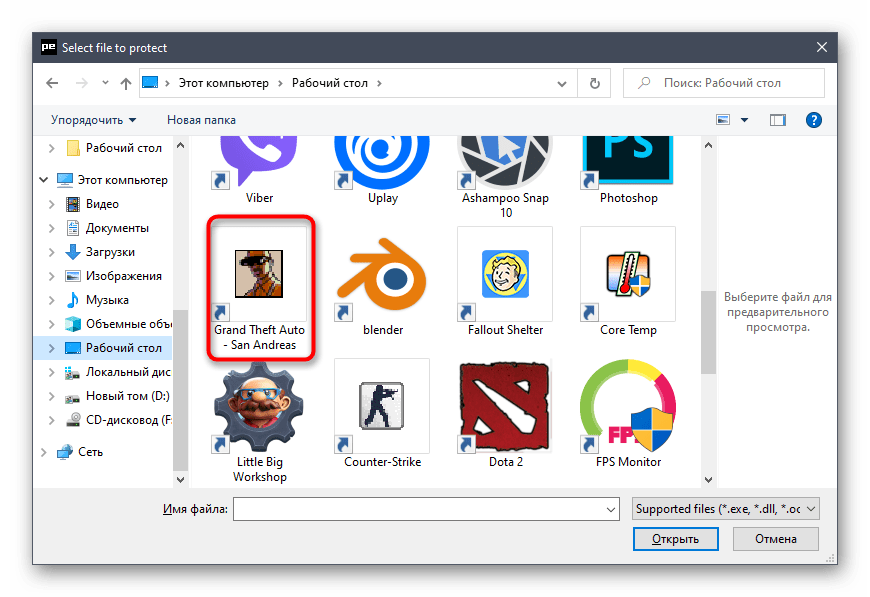This screenshot has width=870, height=597.
Task: Click Новая папка button
Action: [201, 120]
